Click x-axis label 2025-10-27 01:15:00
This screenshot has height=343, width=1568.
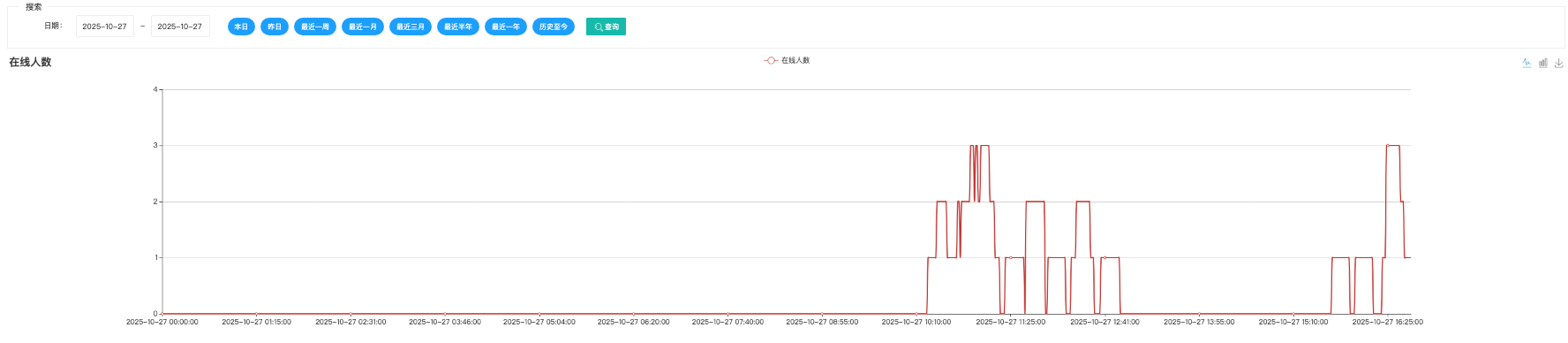tap(256, 322)
